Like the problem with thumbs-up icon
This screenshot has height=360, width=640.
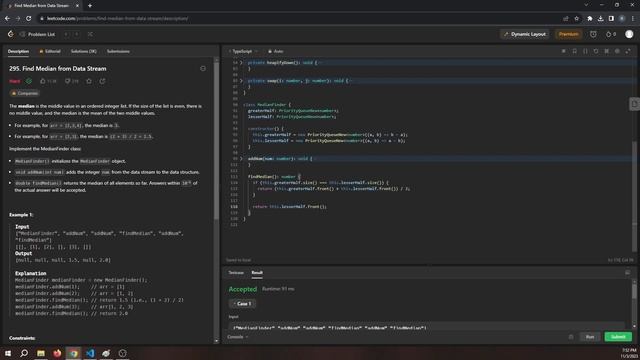coord(42,81)
